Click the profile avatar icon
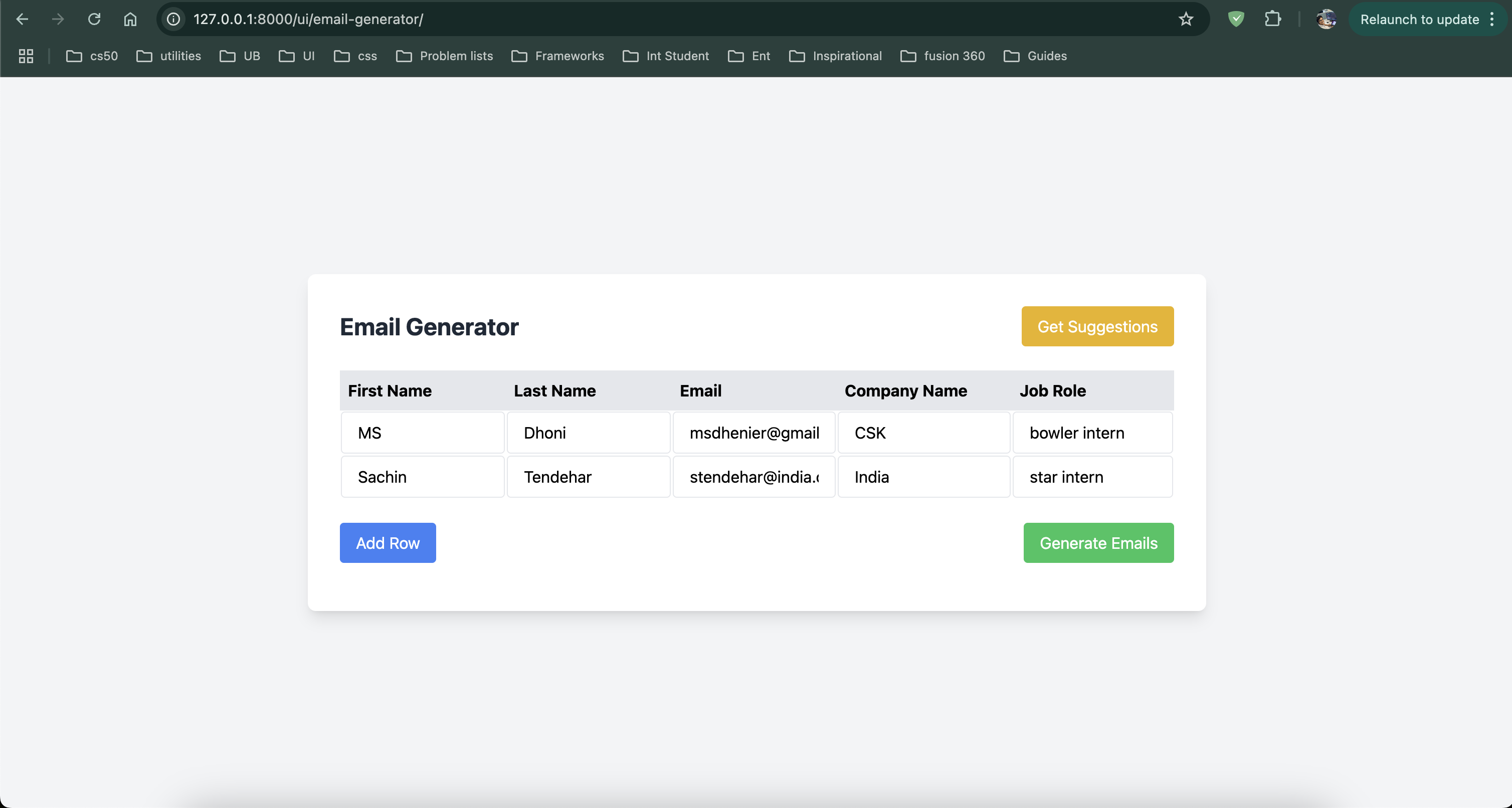The image size is (1512, 808). [x=1326, y=20]
